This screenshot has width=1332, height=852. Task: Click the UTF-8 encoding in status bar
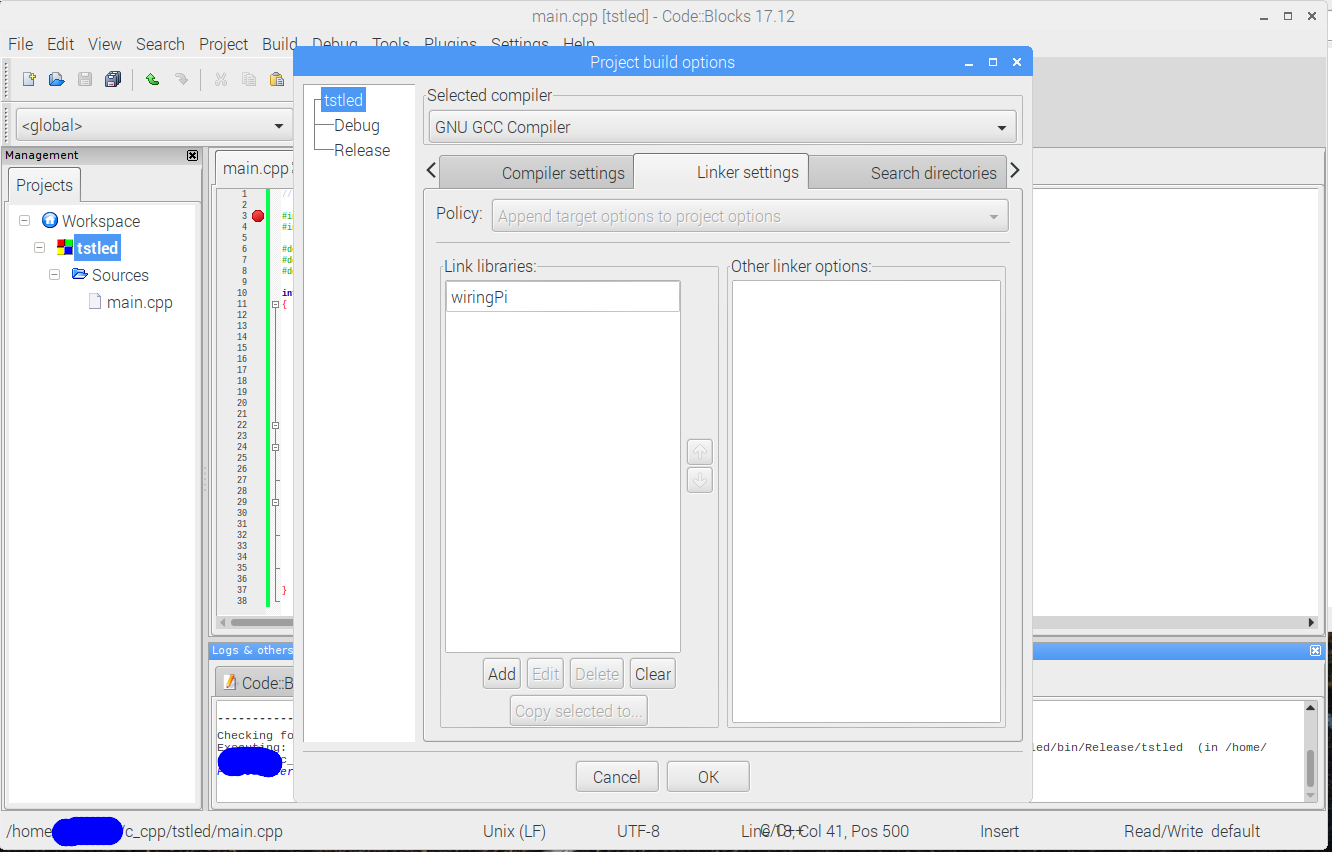point(638,831)
